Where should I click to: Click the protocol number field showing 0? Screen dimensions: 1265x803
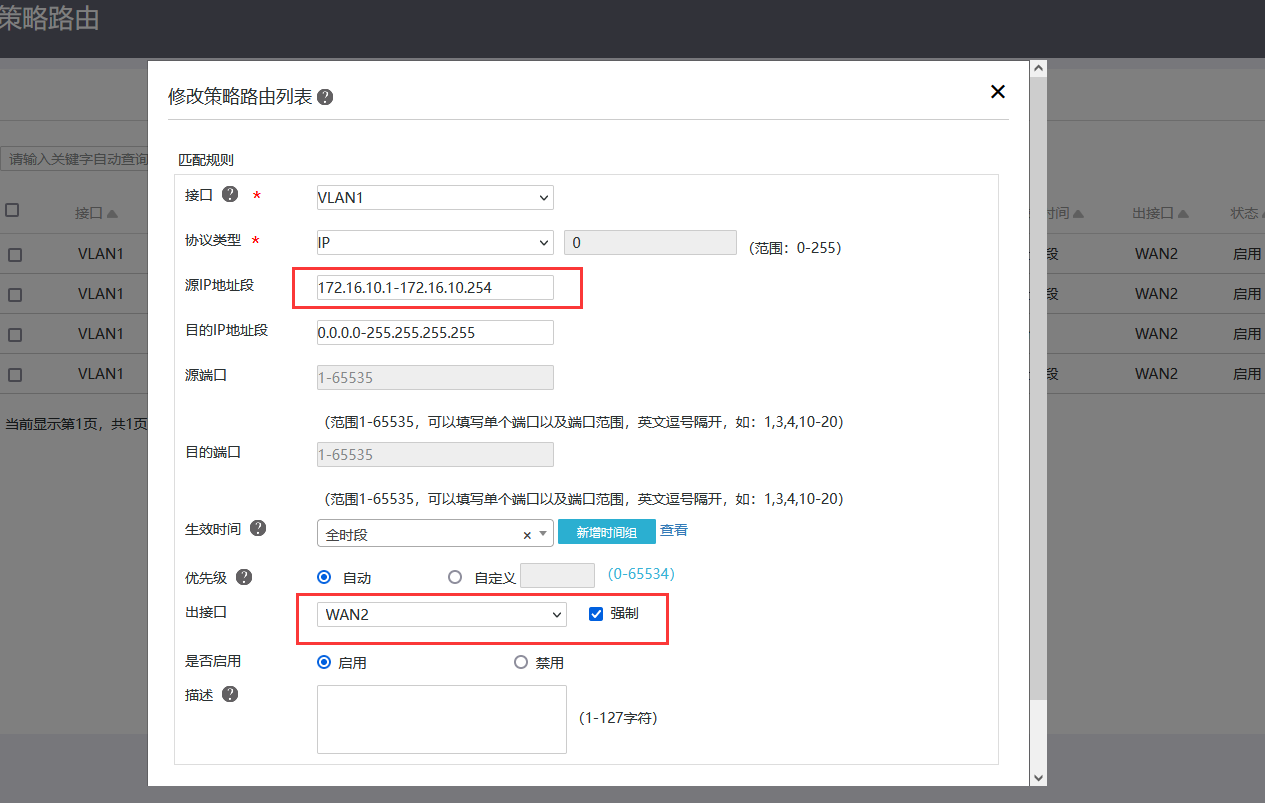651,242
